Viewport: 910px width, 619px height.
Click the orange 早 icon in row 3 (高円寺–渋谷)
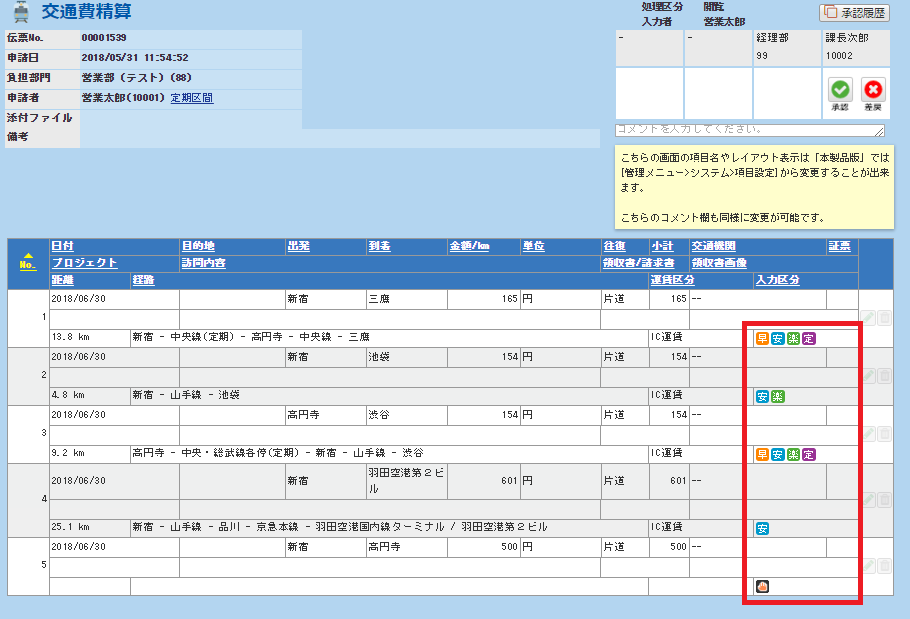[762, 454]
